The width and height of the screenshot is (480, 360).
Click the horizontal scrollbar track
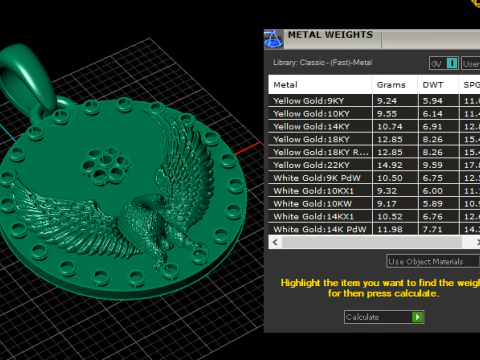(372, 242)
